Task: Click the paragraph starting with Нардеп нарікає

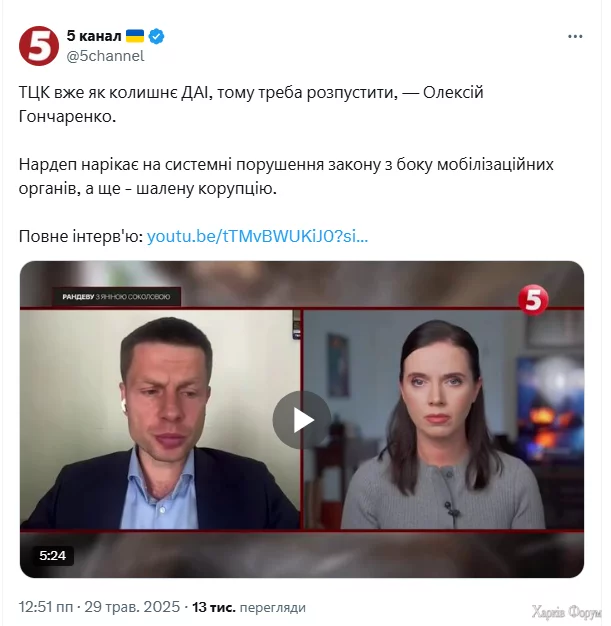Action: click(x=286, y=176)
